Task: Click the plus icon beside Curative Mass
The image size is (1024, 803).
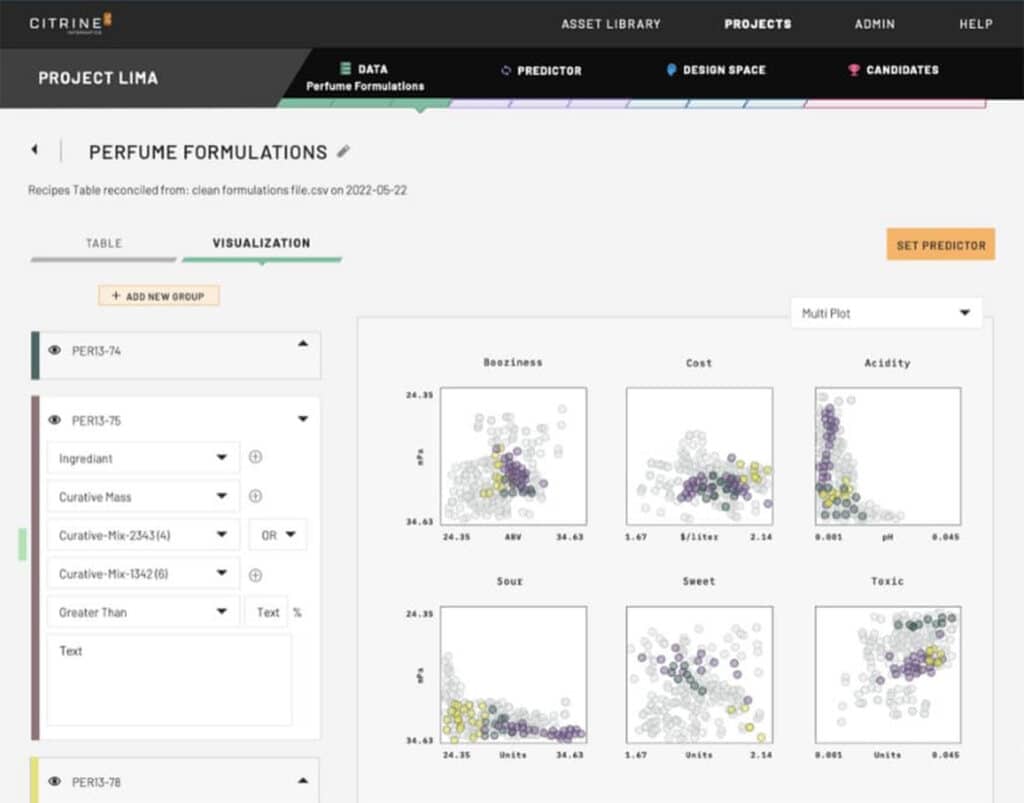Action: (255, 496)
